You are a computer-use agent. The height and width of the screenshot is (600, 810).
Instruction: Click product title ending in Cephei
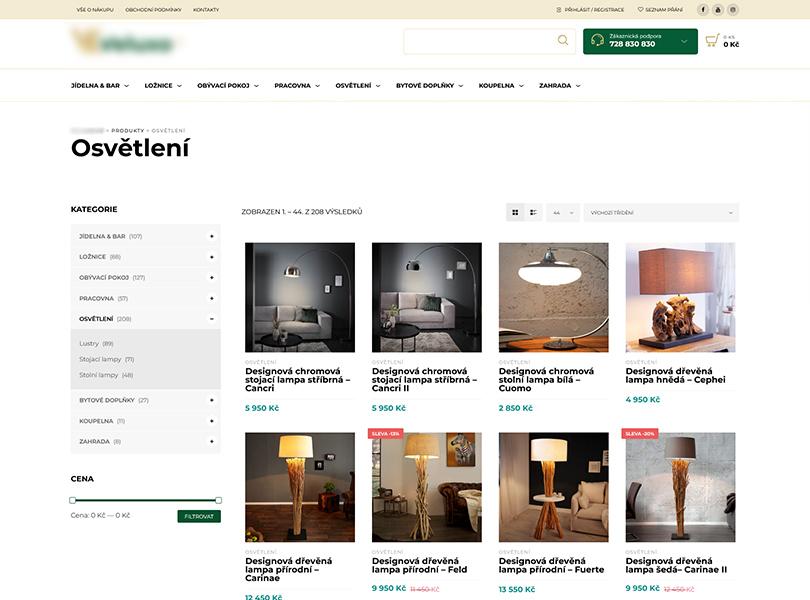pos(676,375)
